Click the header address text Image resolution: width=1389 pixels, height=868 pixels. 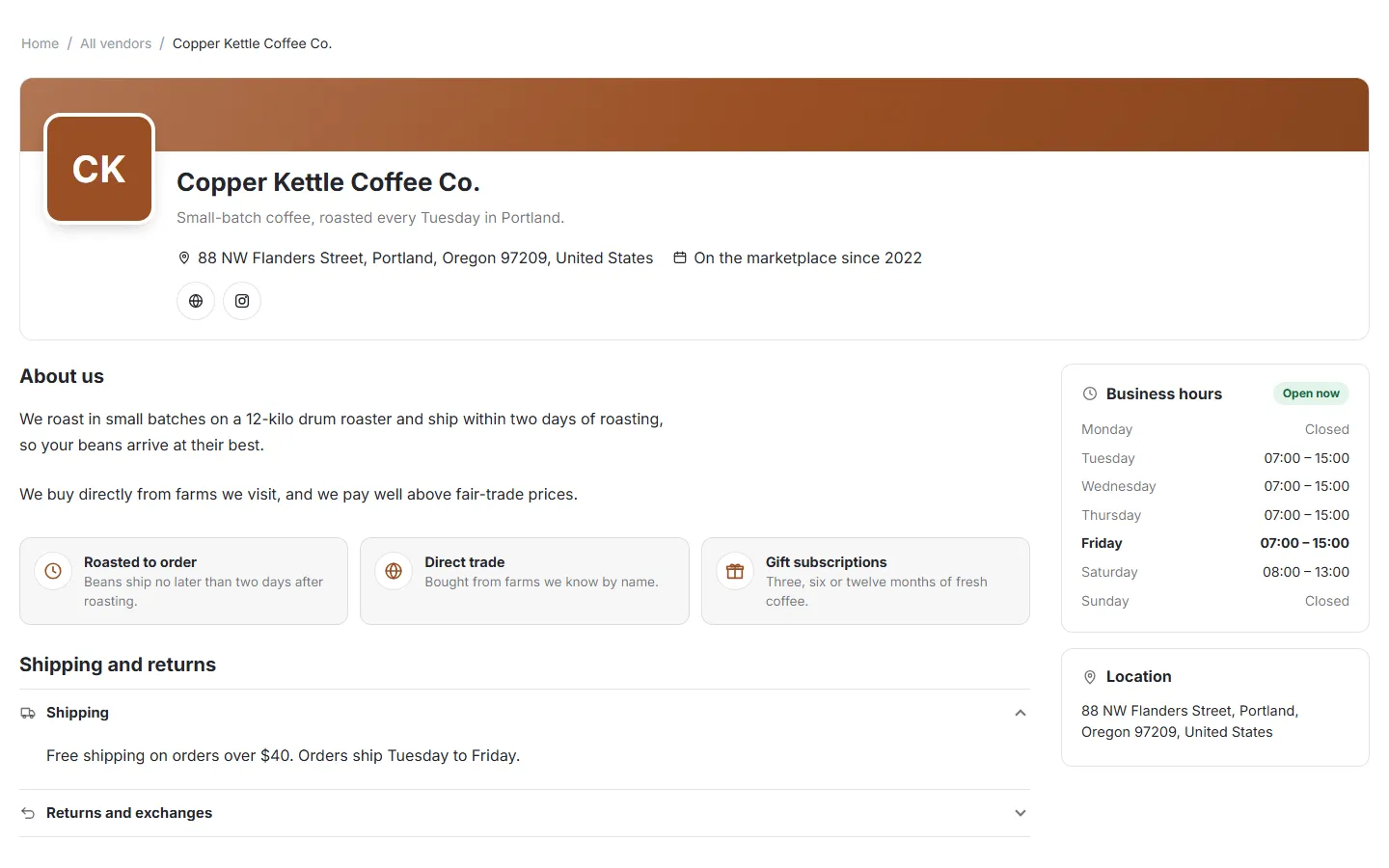click(x=425, y=258)
